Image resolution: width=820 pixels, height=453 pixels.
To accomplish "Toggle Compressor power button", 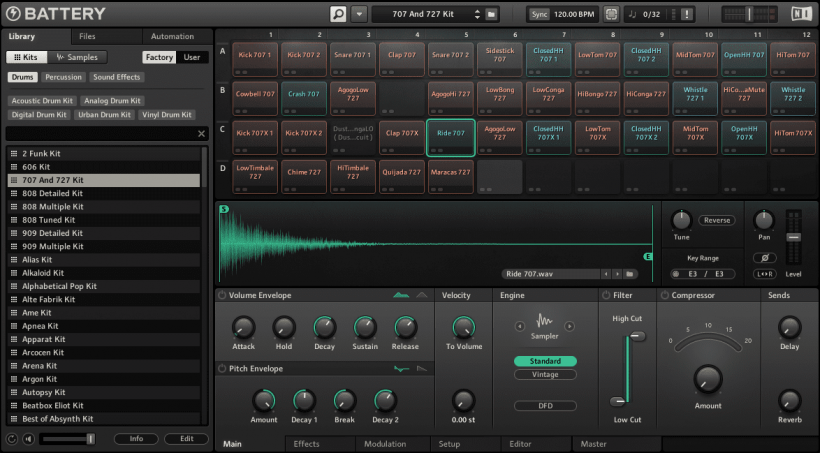I will tap(665, 296).
